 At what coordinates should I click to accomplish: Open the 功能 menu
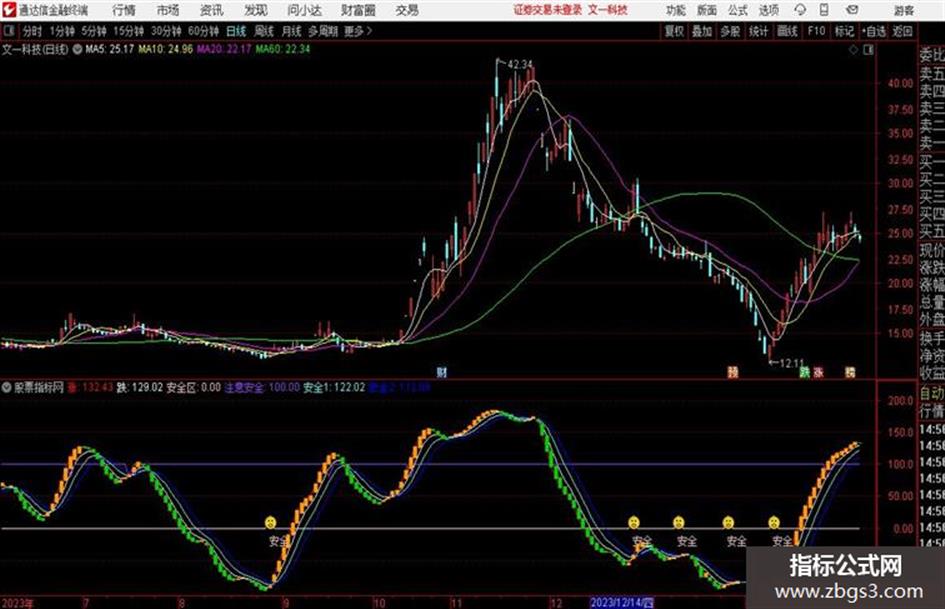[x=676, y=10]
